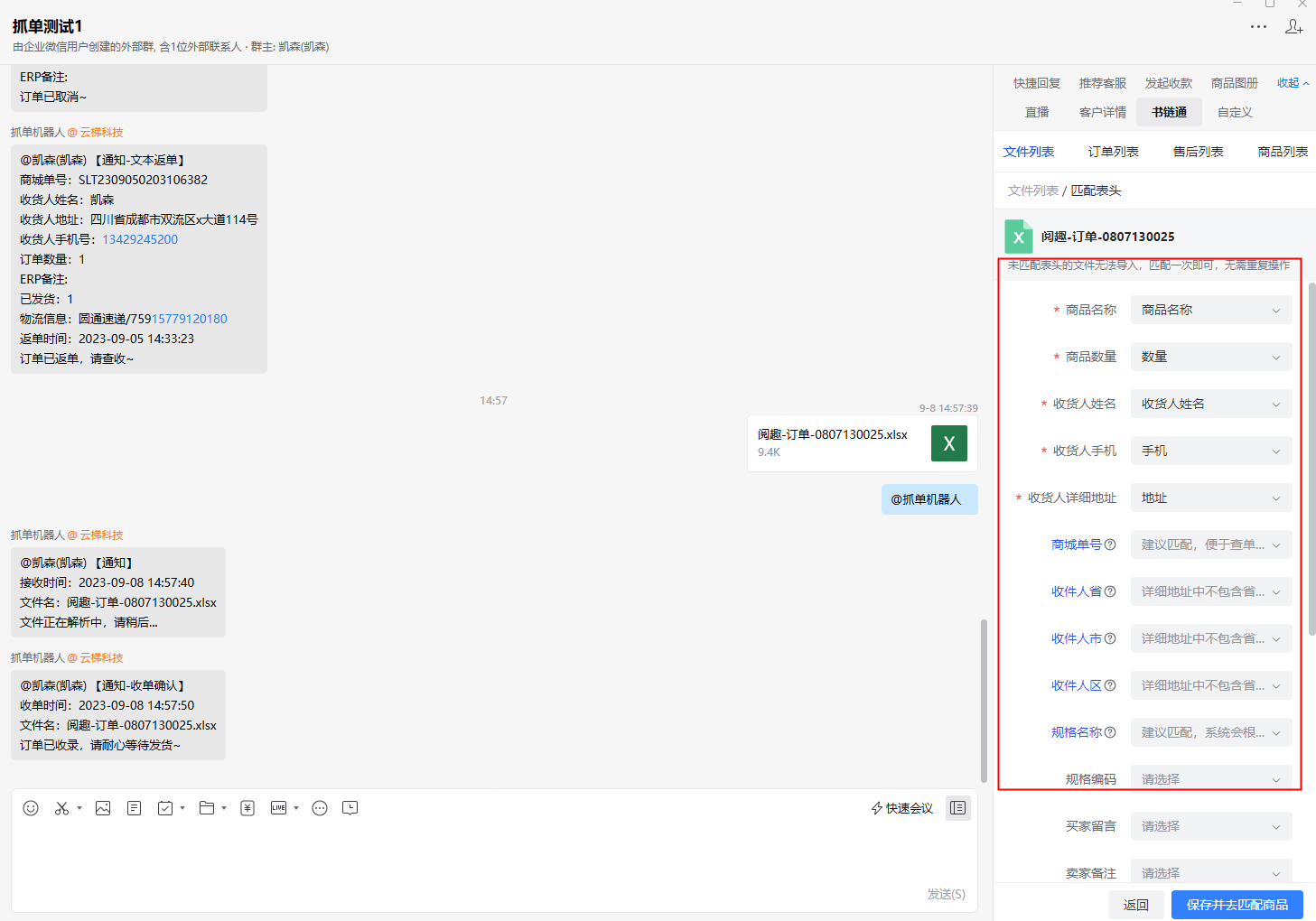Switch to 直播 tab
Viewport: 1316px width, 921px height.
click(1037, 112)
